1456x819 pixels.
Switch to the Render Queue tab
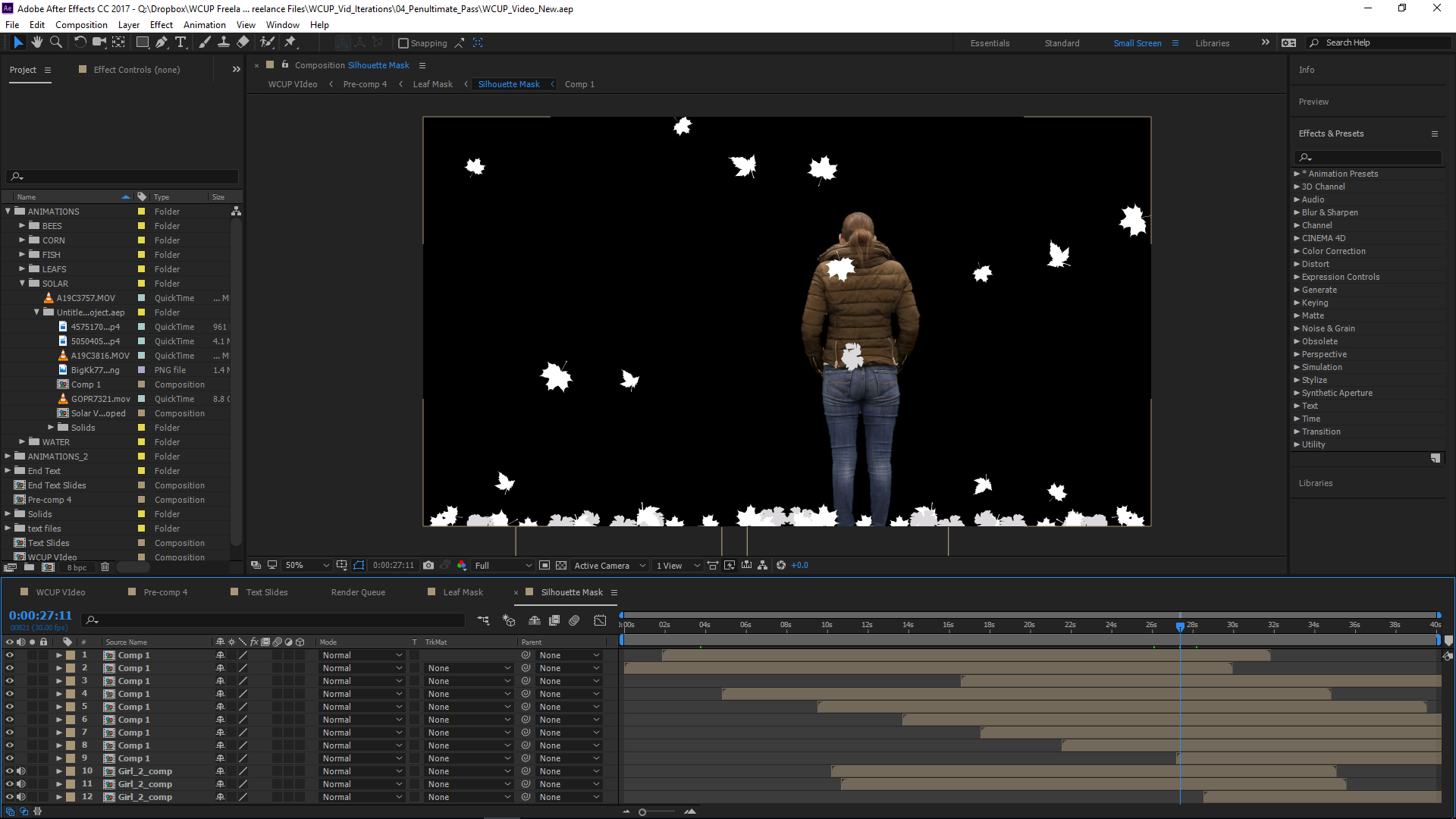[x=358, y=592]
